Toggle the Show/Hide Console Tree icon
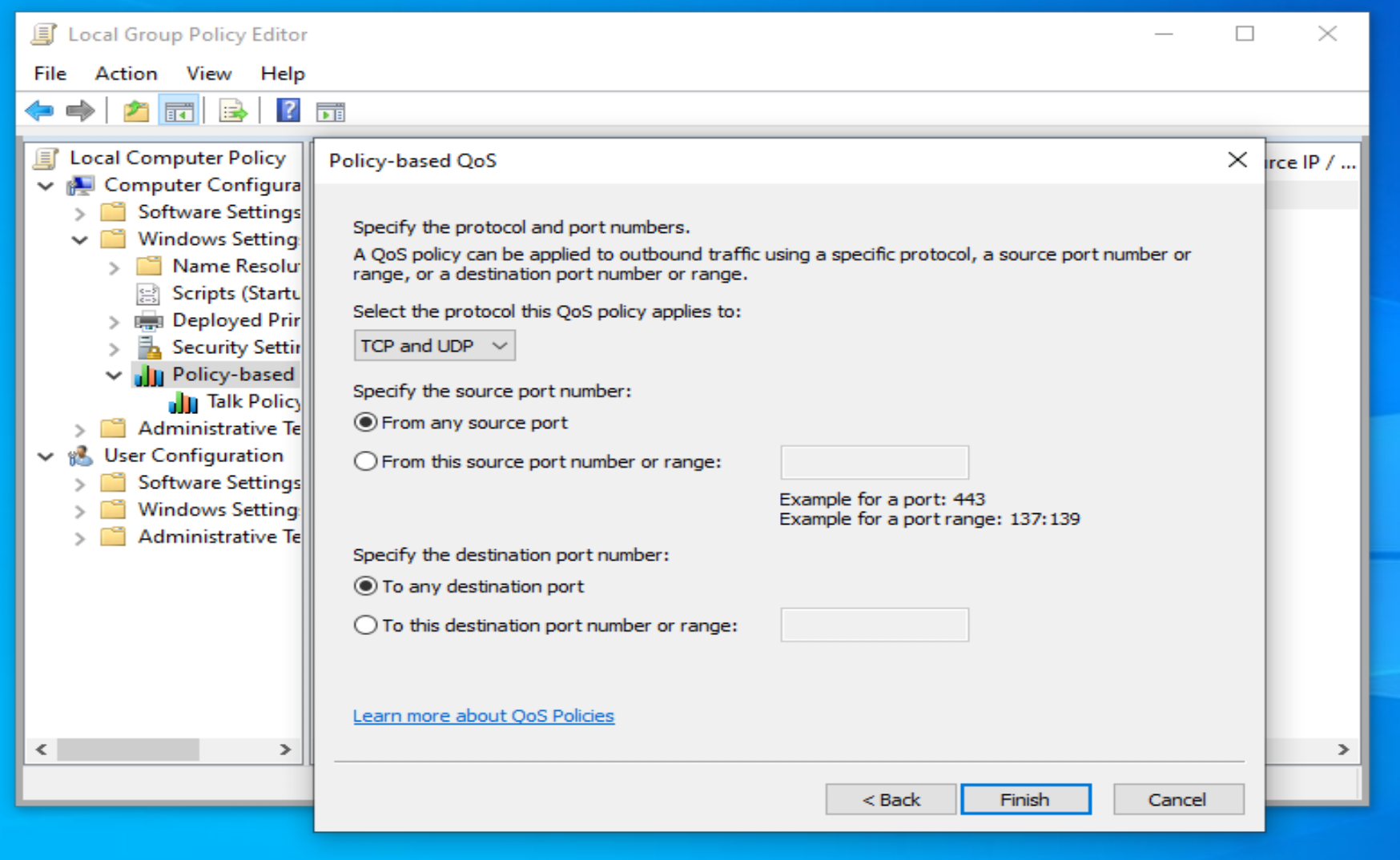 pos(179,111)
